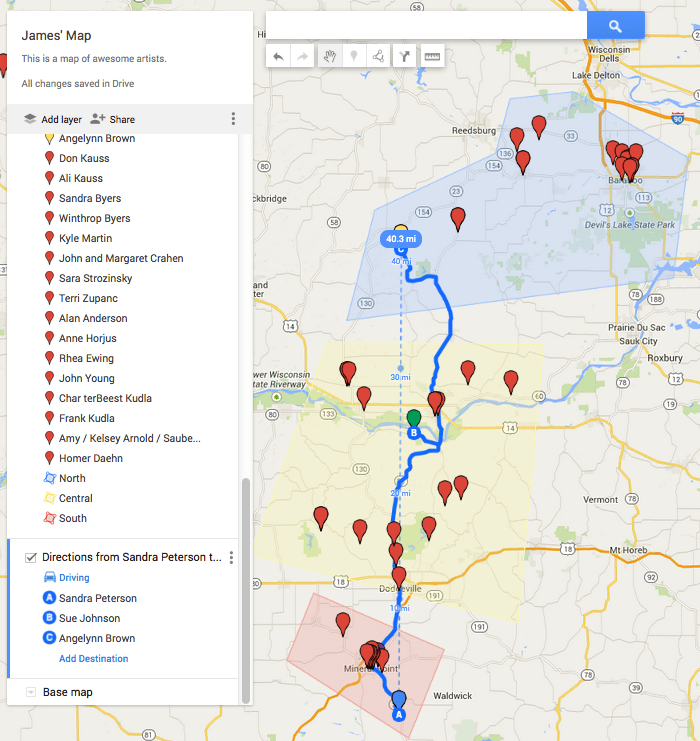Click the Base map label
This screenshot has height=741, width=700.
coord(68,692)
